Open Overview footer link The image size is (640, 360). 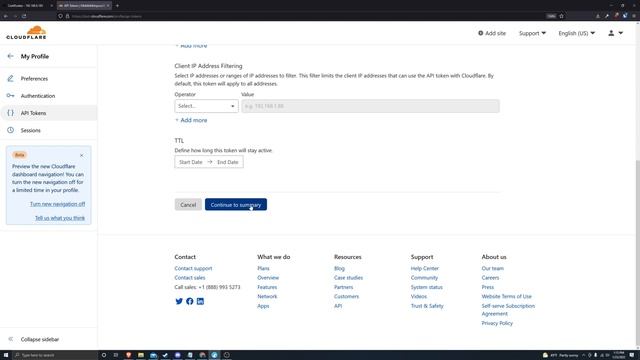tap(268, 278)
